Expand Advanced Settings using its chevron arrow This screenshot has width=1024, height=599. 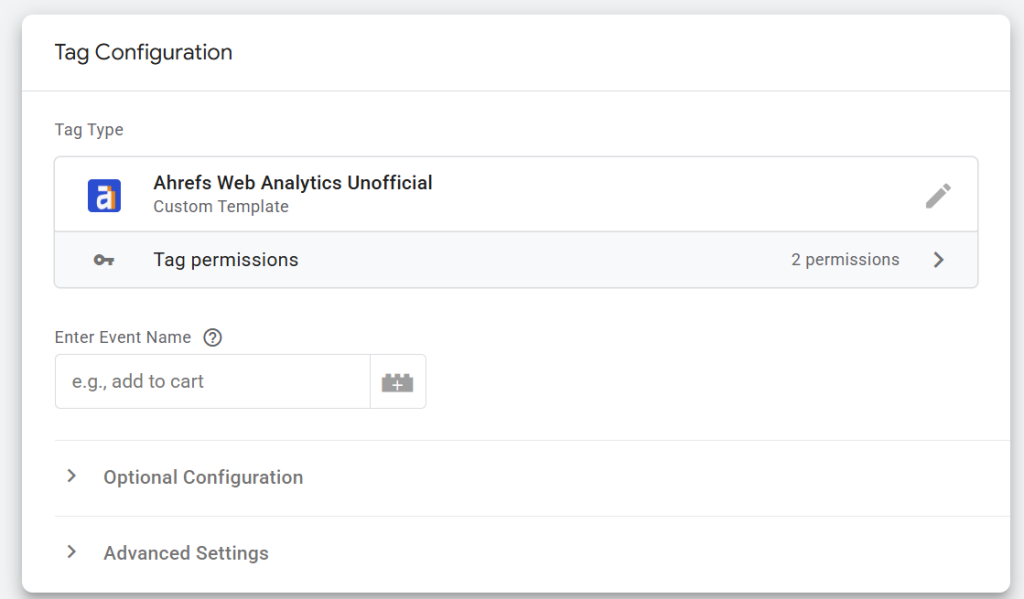click(71, 552)
